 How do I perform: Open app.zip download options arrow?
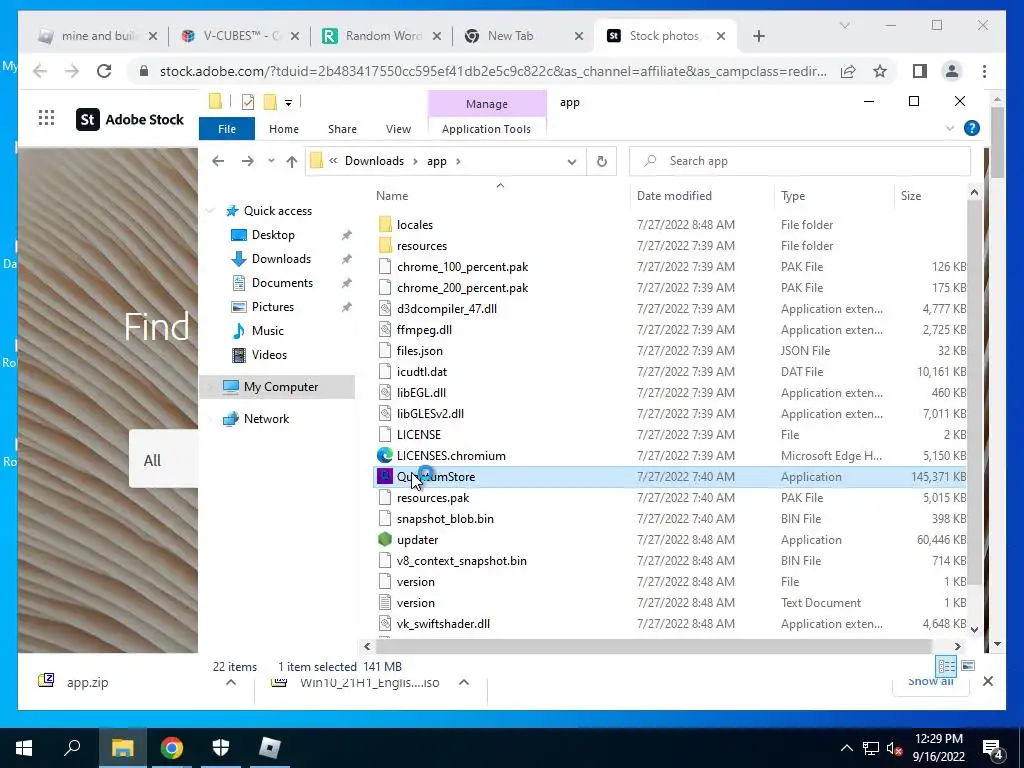[x=231, y=682]
